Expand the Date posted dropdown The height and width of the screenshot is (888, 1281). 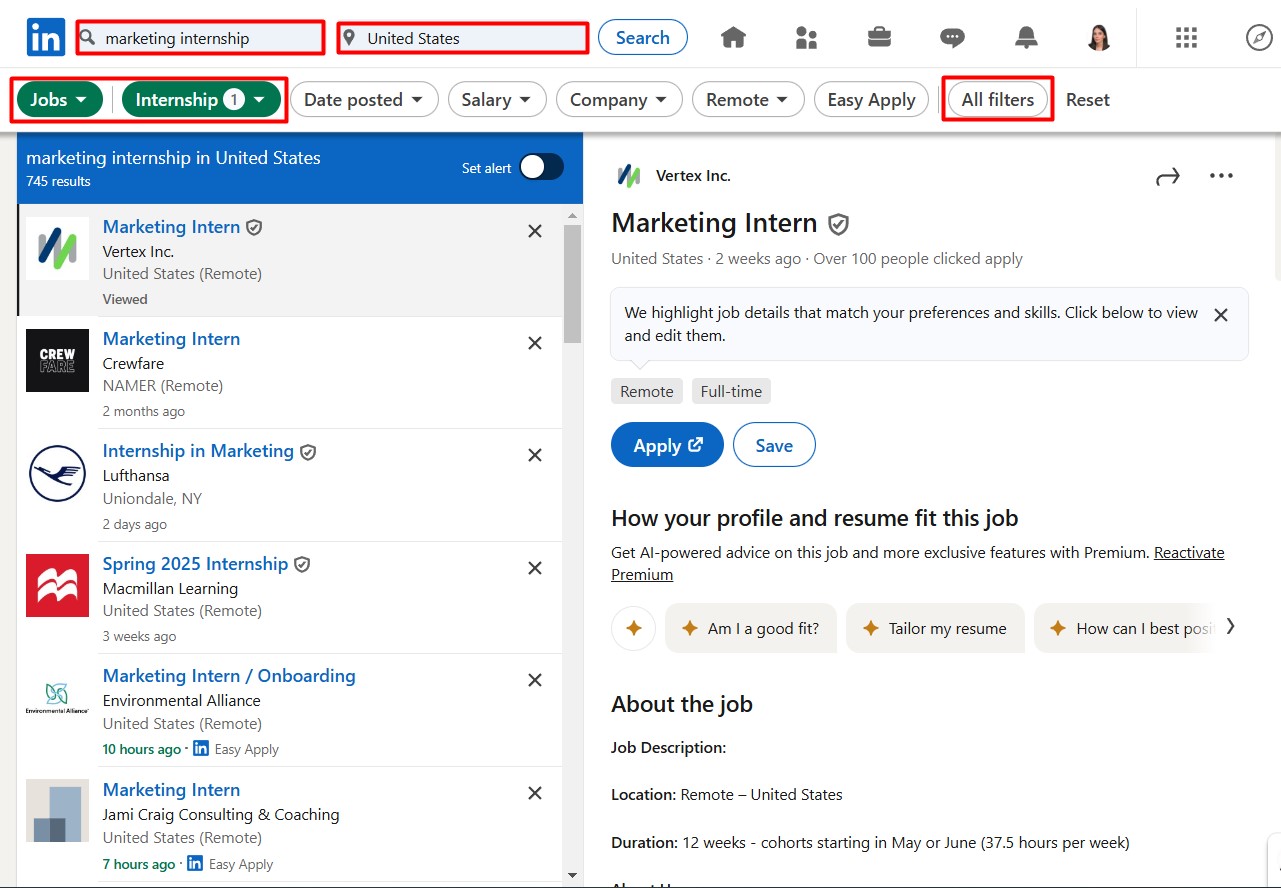[364, 99]
